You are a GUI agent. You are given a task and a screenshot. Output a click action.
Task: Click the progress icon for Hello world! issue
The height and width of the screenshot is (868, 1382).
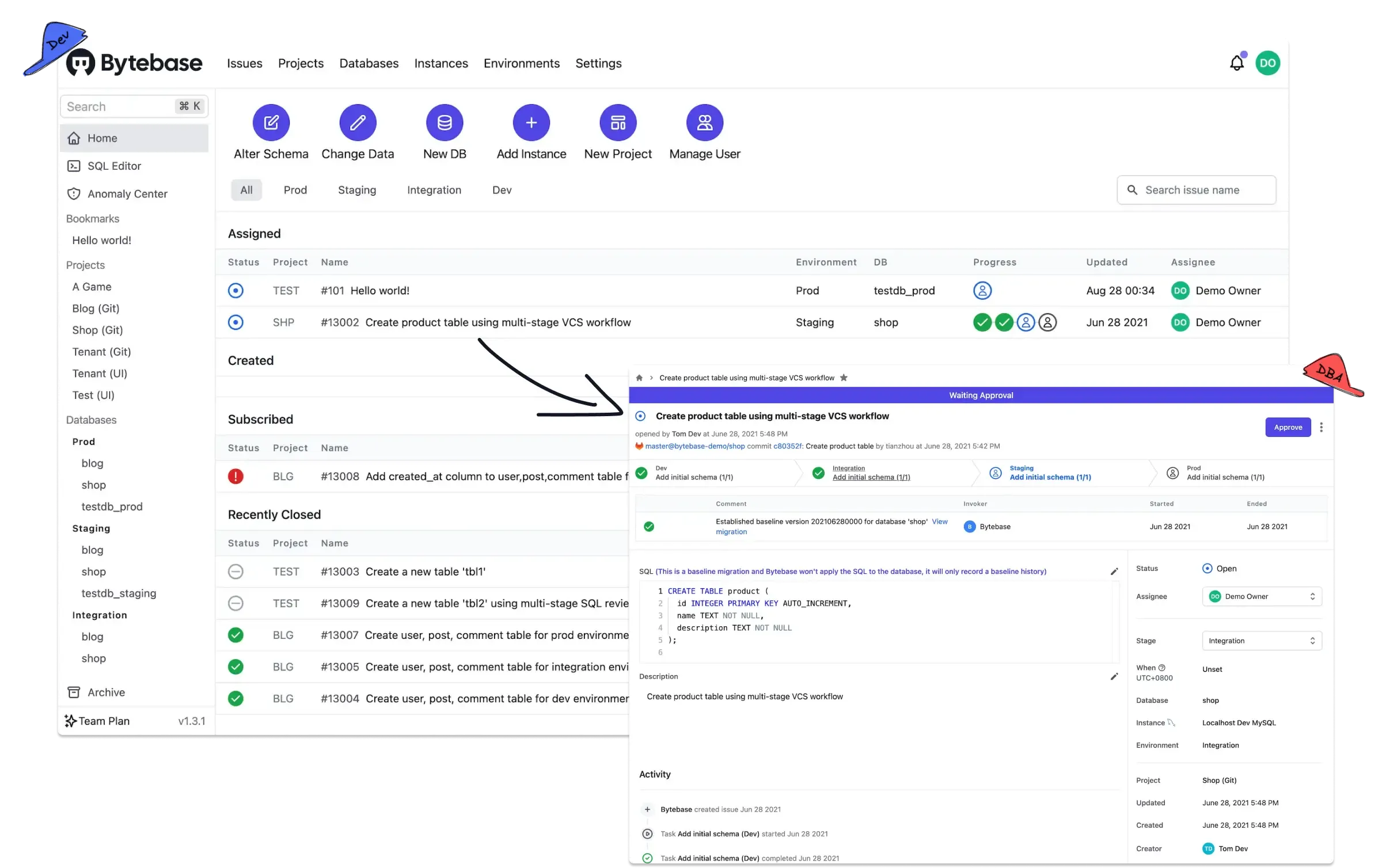tap(982, 291)
